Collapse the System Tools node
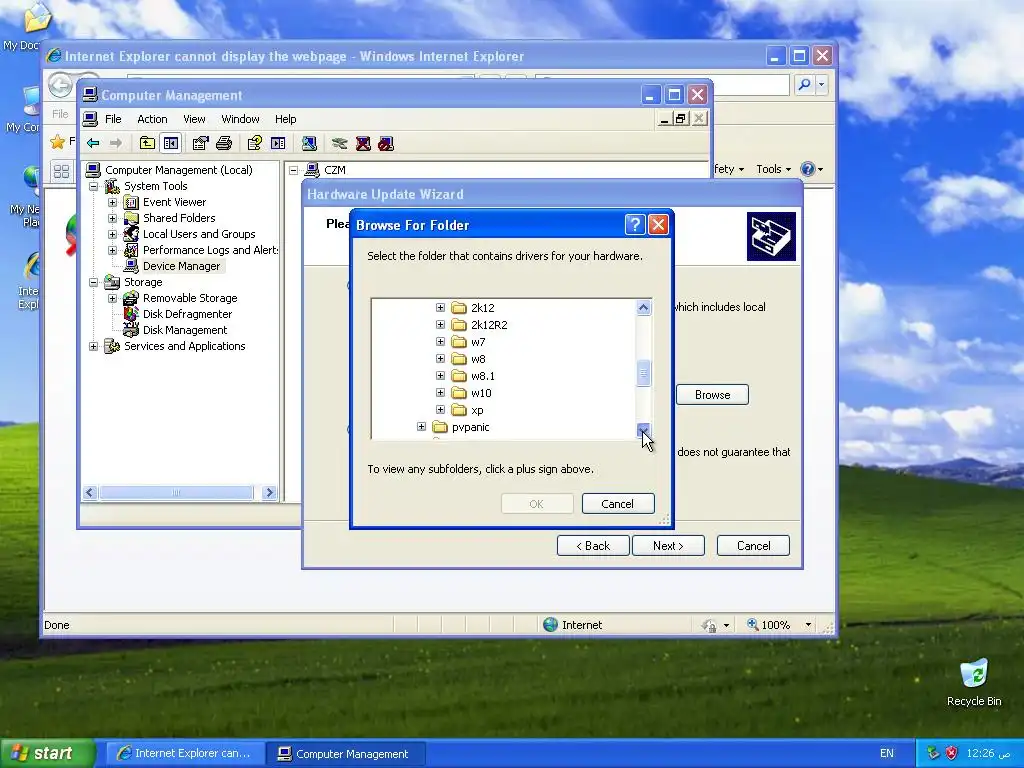The width and height of the screenshot is (1024, 768). [x=93, y=186]
